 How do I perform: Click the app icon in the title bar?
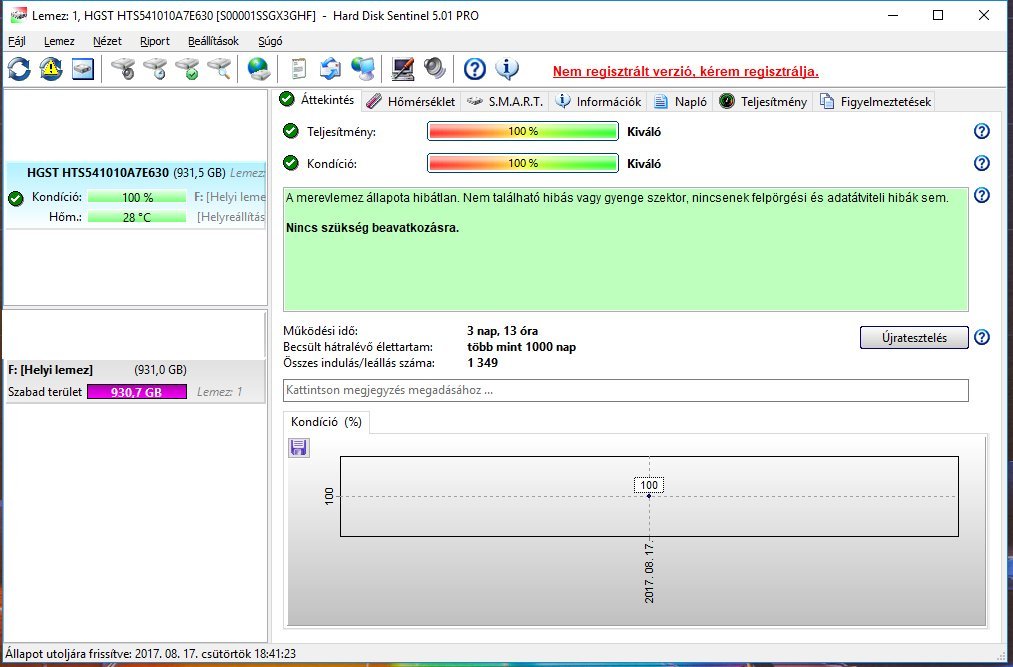pos(18,16)
